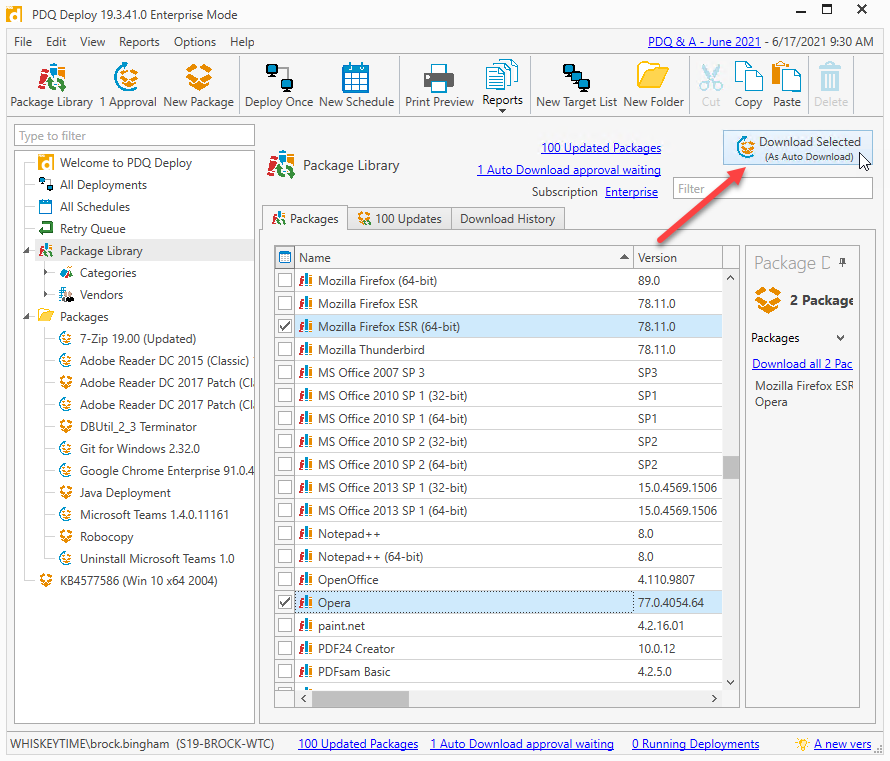Image resolution: width=890 pixels, height=761 pixels.
Task: Collapse the Packages folder node
Action: [x=27, y=317]
